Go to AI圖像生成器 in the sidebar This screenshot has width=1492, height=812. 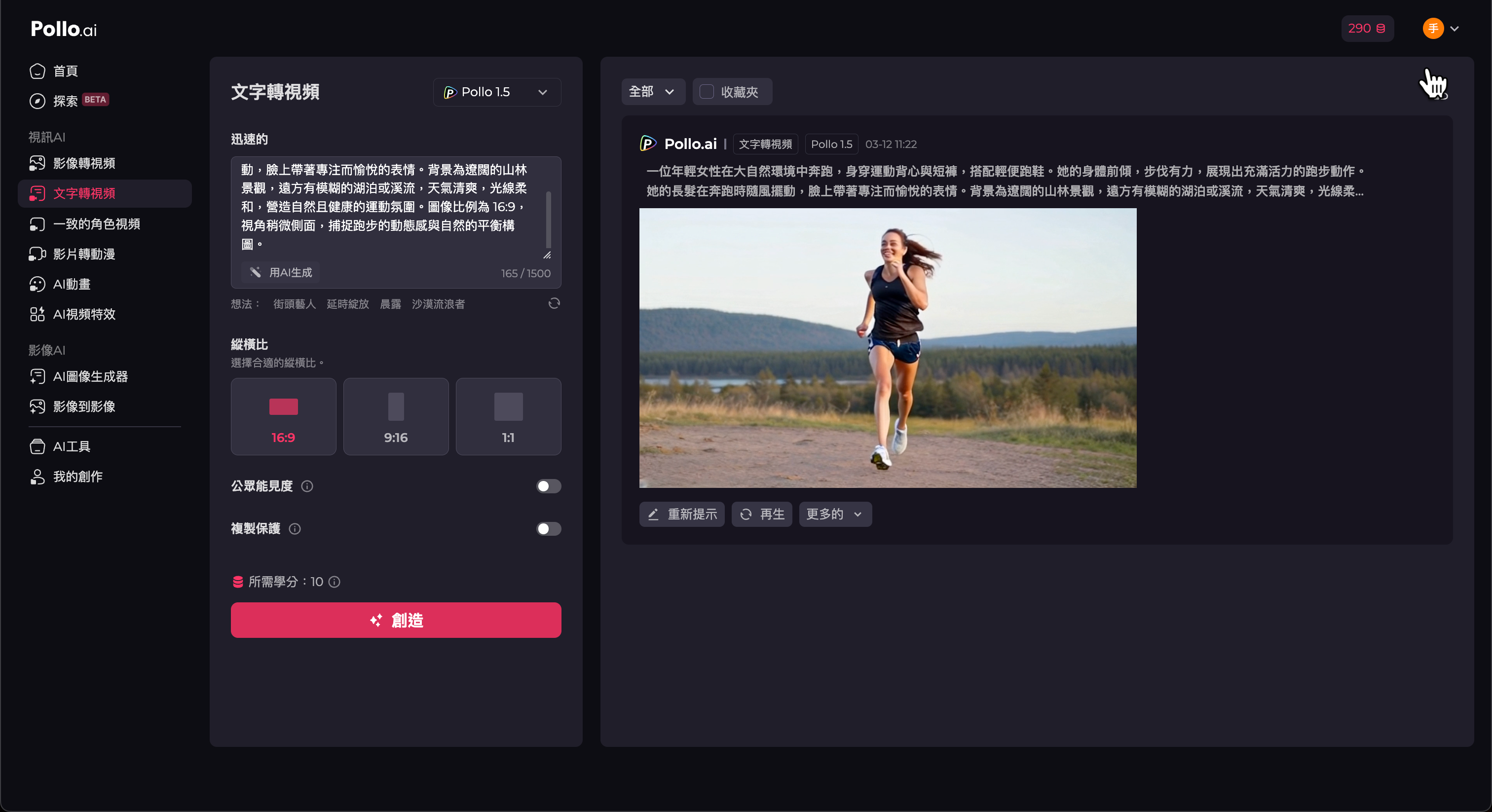click(x=90, y=376)
